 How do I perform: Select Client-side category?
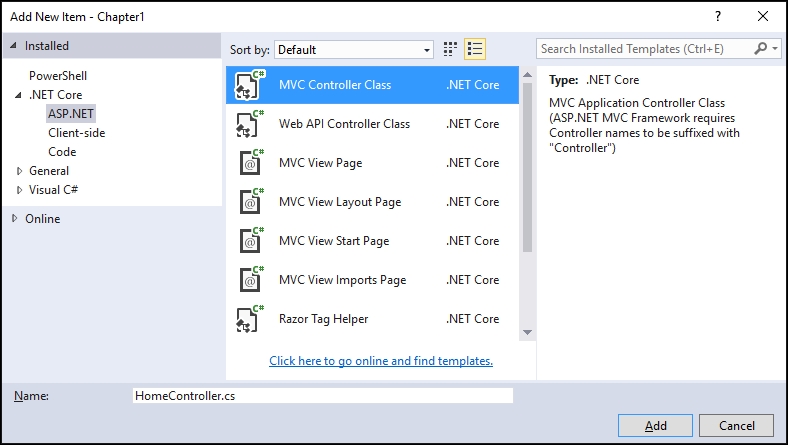77,133
